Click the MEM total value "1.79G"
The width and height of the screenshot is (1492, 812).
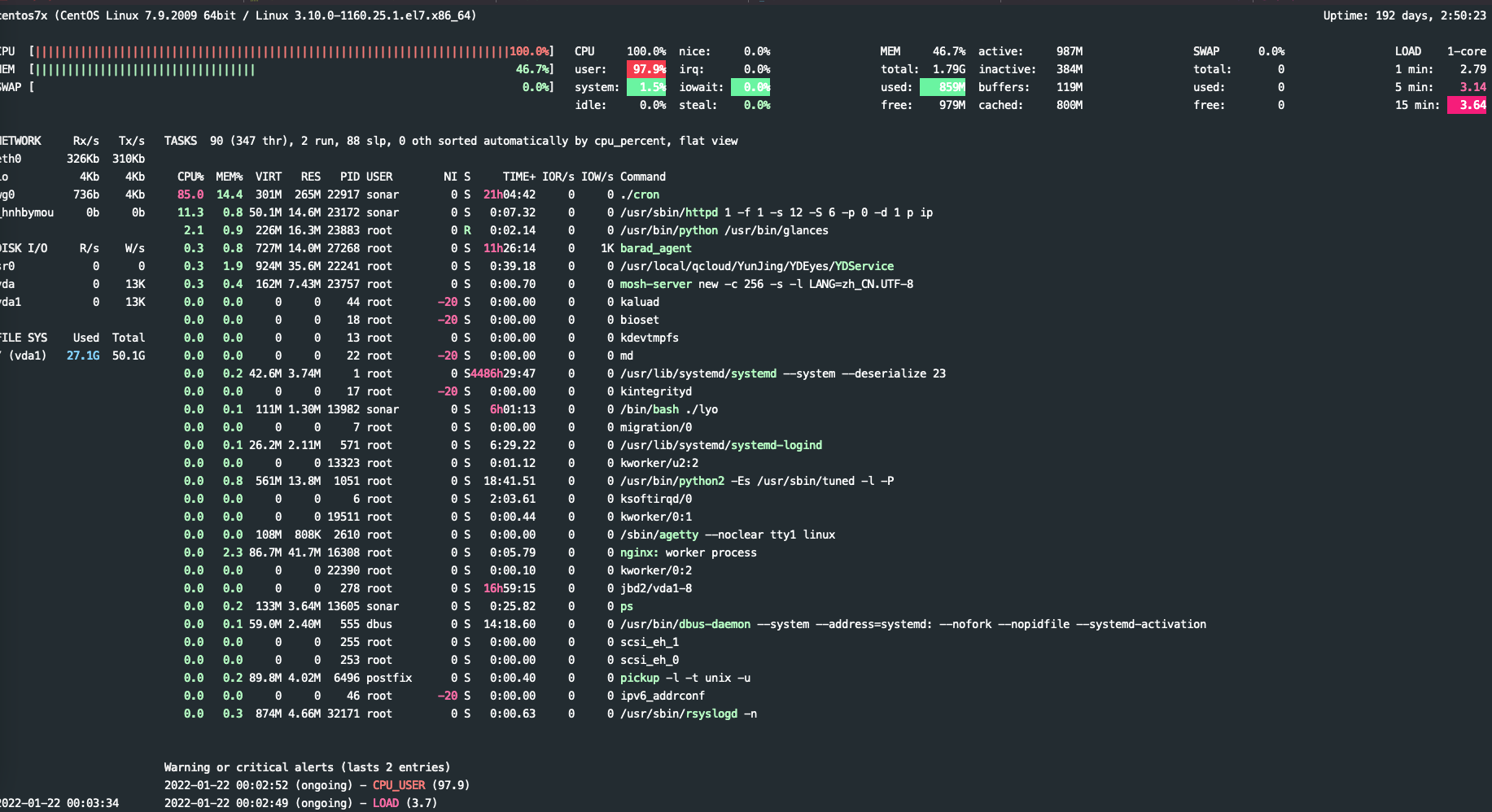pyautogui.click(x=949, y=69)
